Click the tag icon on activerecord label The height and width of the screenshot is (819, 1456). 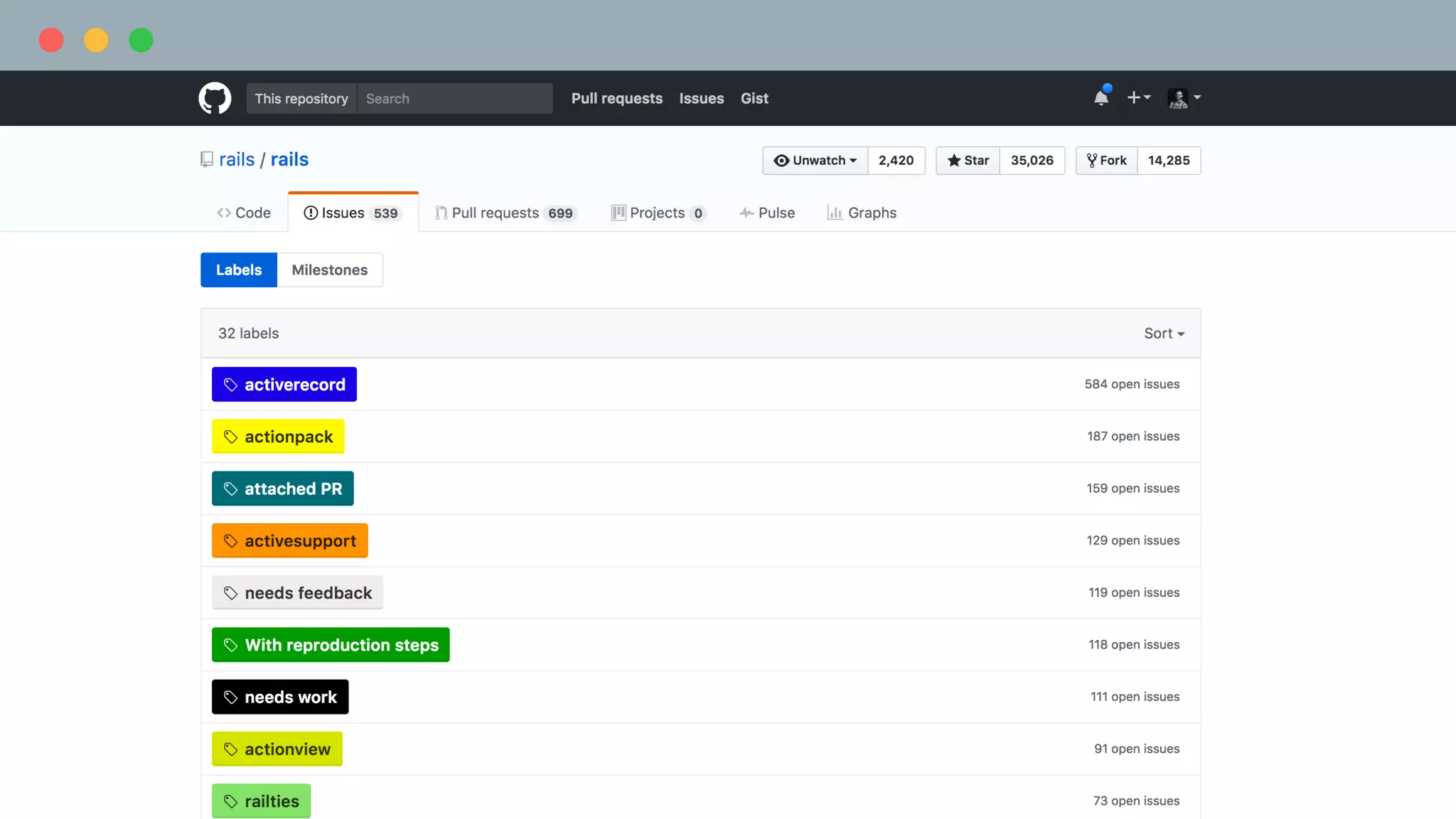pyautogui.click(x=230, y=385)
